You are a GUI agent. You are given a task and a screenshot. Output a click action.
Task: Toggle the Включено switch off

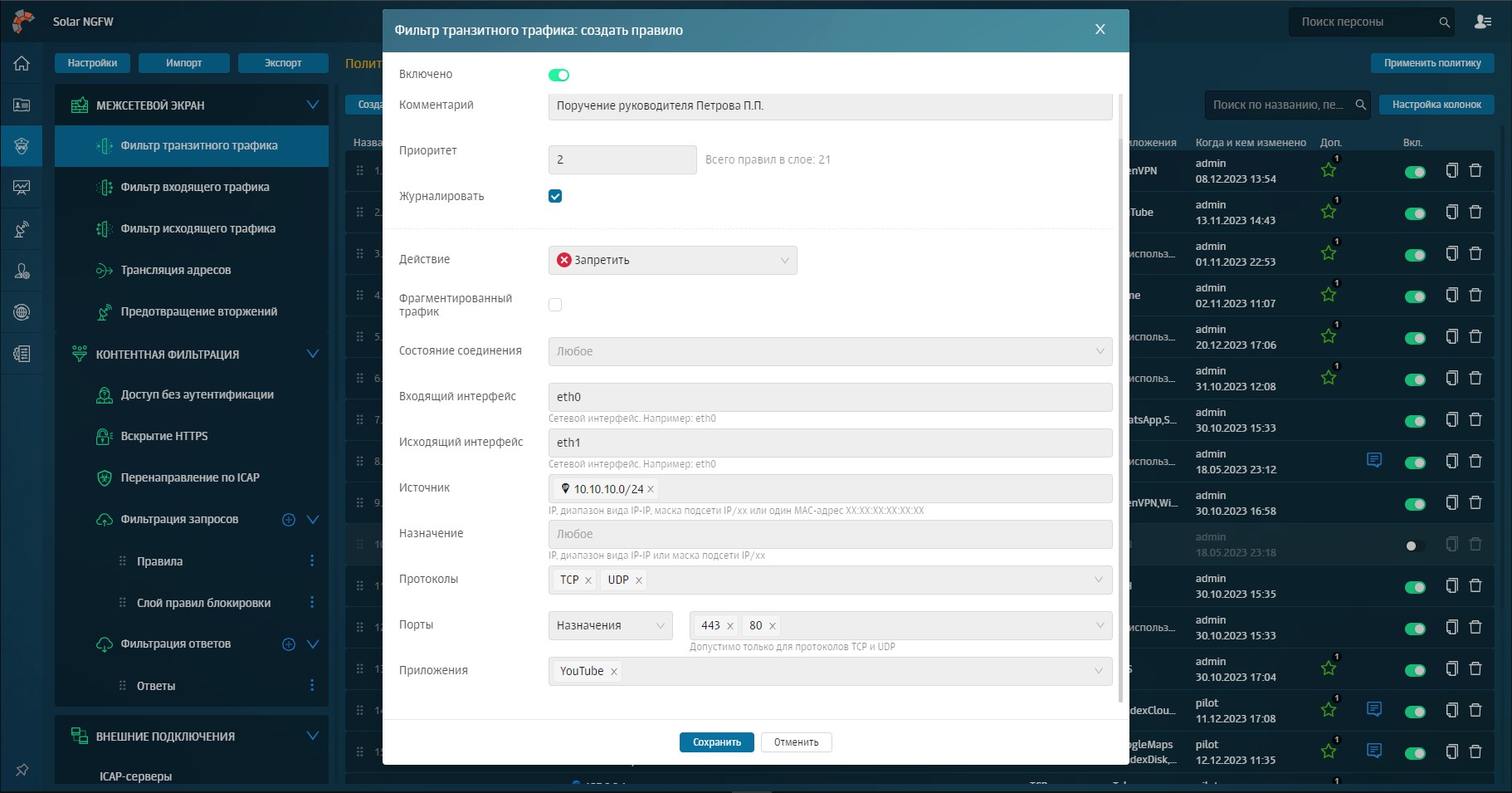[x=558, y=75]
